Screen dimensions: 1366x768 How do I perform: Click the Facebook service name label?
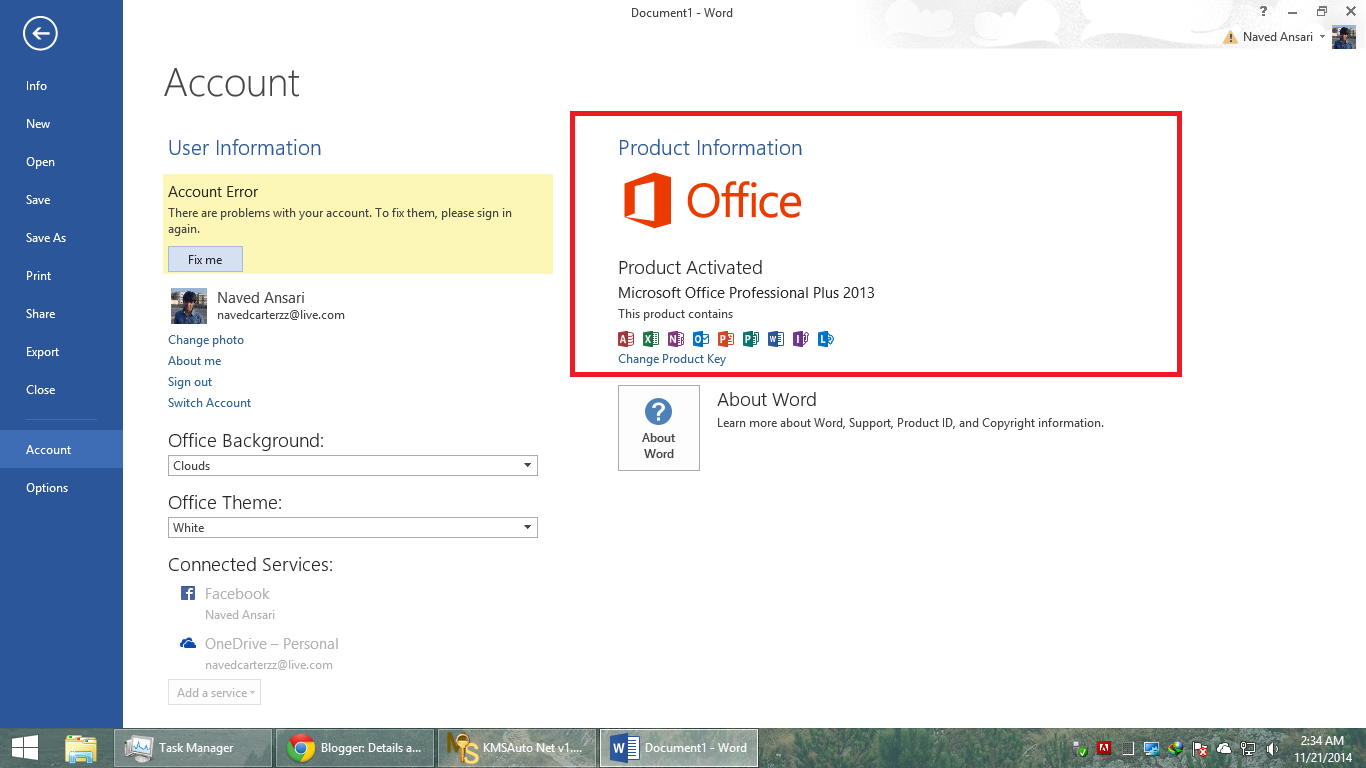tap(237, 594)
